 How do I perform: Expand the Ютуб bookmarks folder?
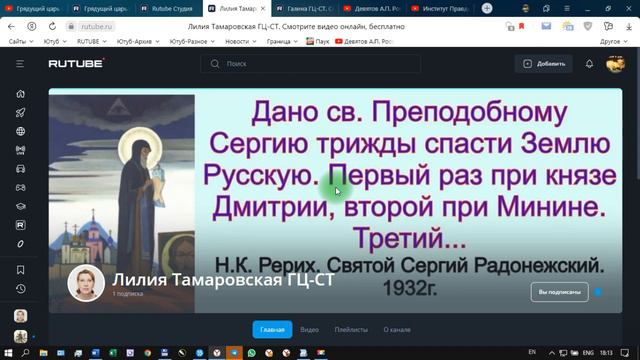pyautogui.click(x=55, y=41)
